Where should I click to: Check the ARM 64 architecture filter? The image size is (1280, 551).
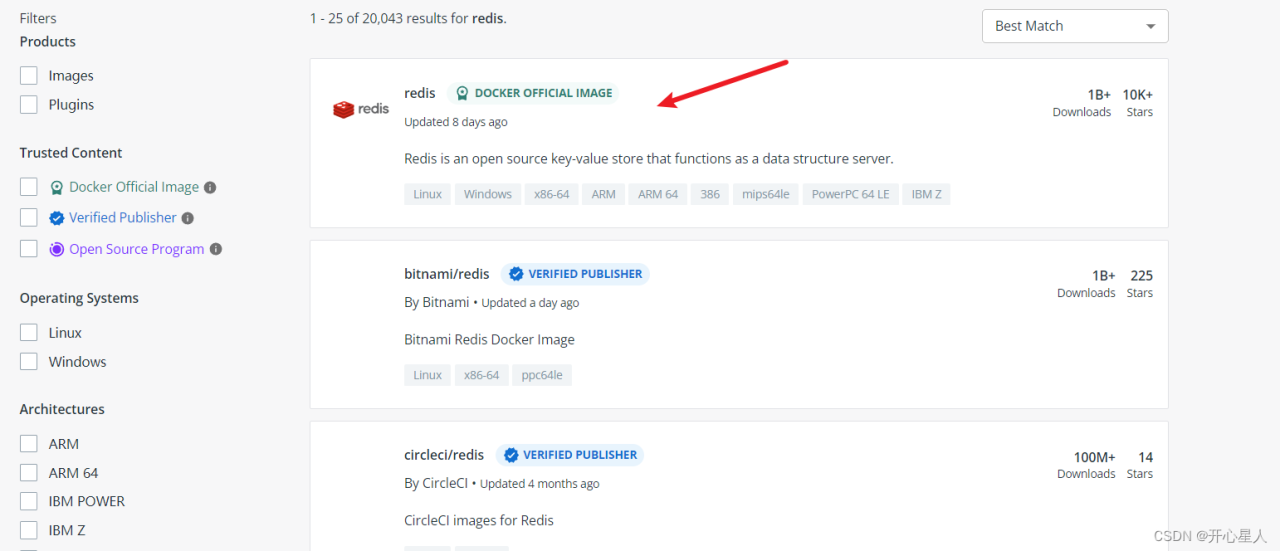pyautogui.click(x=29, y=473)
